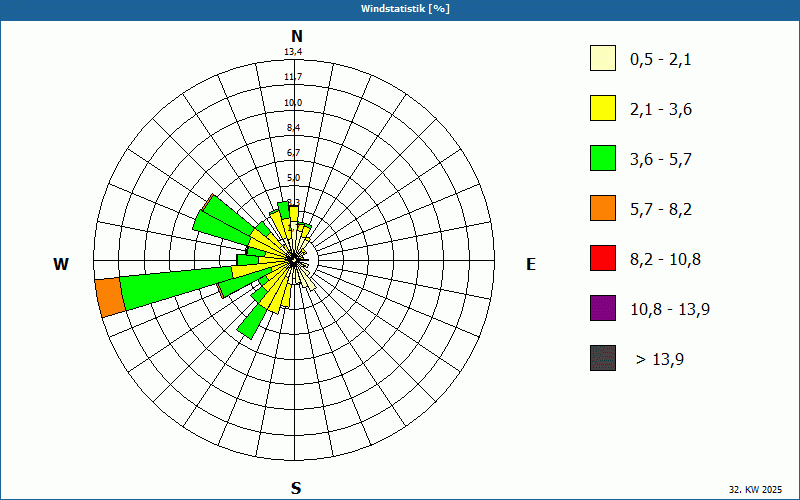Image resolution: width=800 pixels, height=500 pixels.
Task: Click the '2,1 - 3,6' legend label
Action: coord(661,110)
